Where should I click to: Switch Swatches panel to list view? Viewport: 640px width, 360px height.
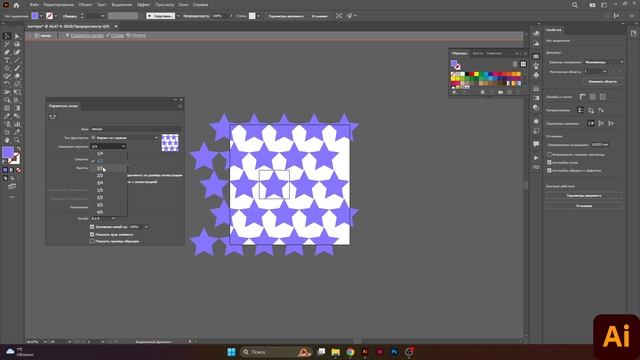tap(515, 64)
